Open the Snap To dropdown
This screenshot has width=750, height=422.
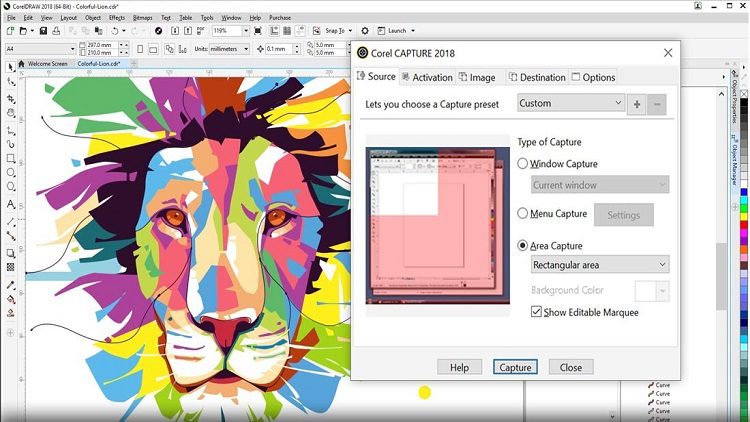pyautogui.click(x=338, y=31)
